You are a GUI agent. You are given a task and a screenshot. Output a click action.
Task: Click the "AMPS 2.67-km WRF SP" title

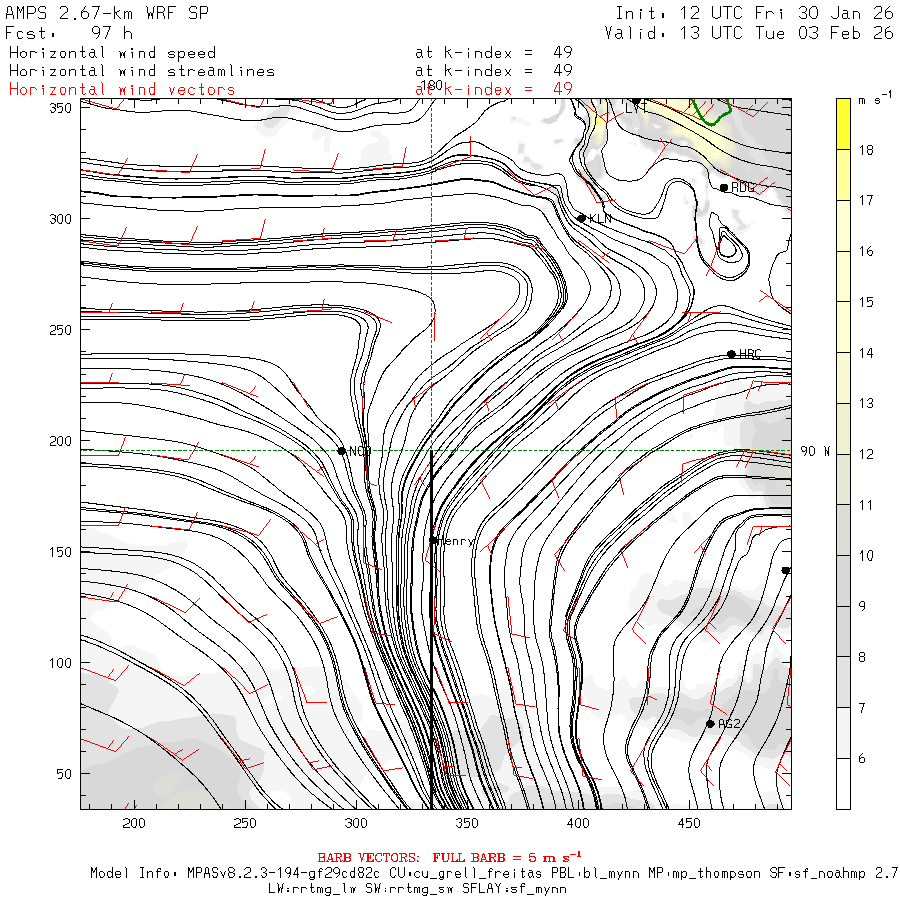tap(107, 13)
